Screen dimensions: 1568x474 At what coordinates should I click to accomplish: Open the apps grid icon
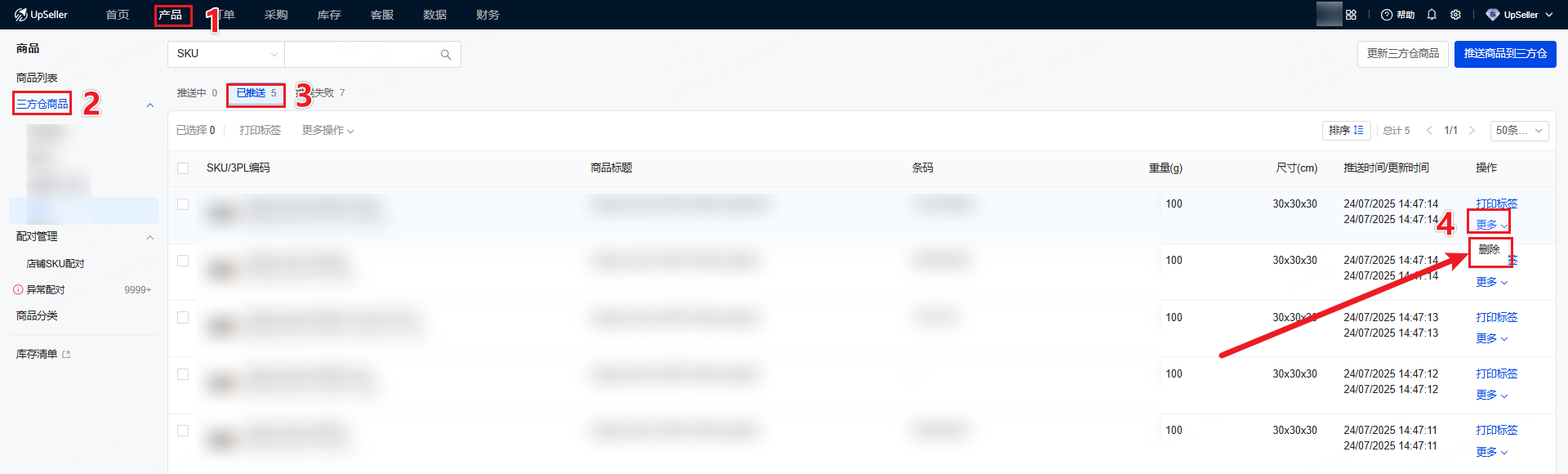tap(1351, 15)
